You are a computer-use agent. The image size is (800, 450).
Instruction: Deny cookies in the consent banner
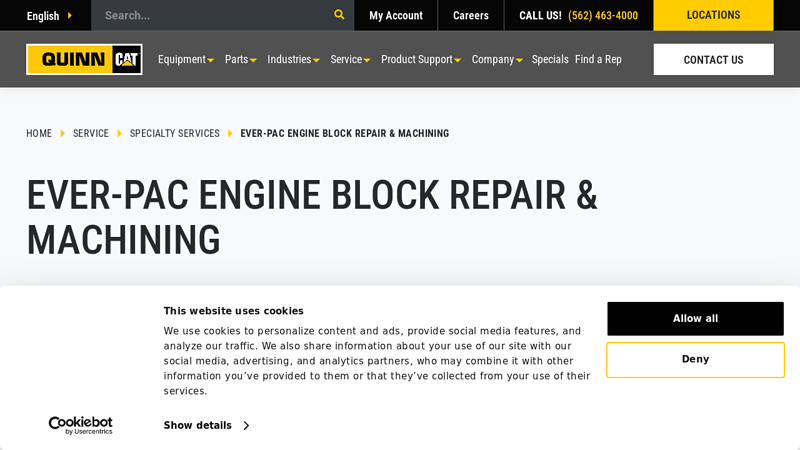(695, 360)
